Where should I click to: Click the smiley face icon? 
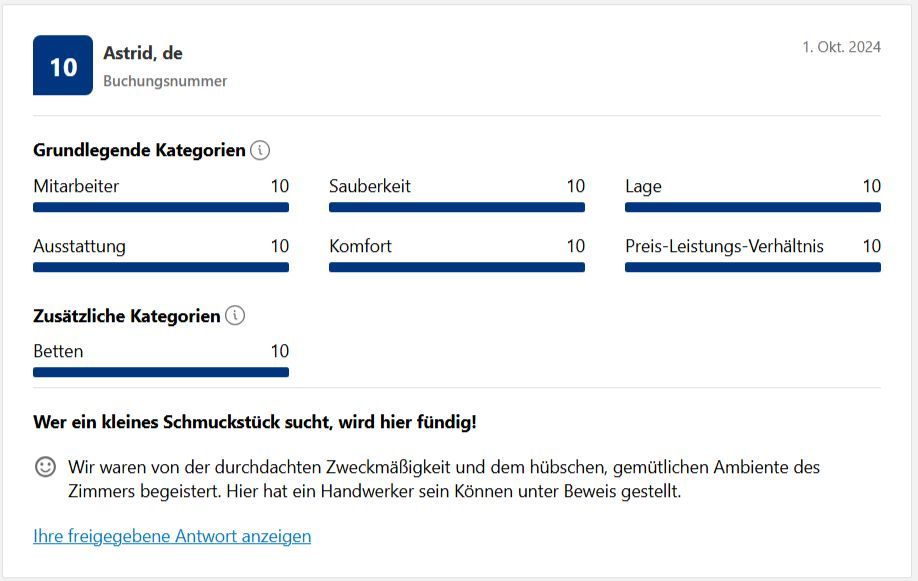[46, 467]
